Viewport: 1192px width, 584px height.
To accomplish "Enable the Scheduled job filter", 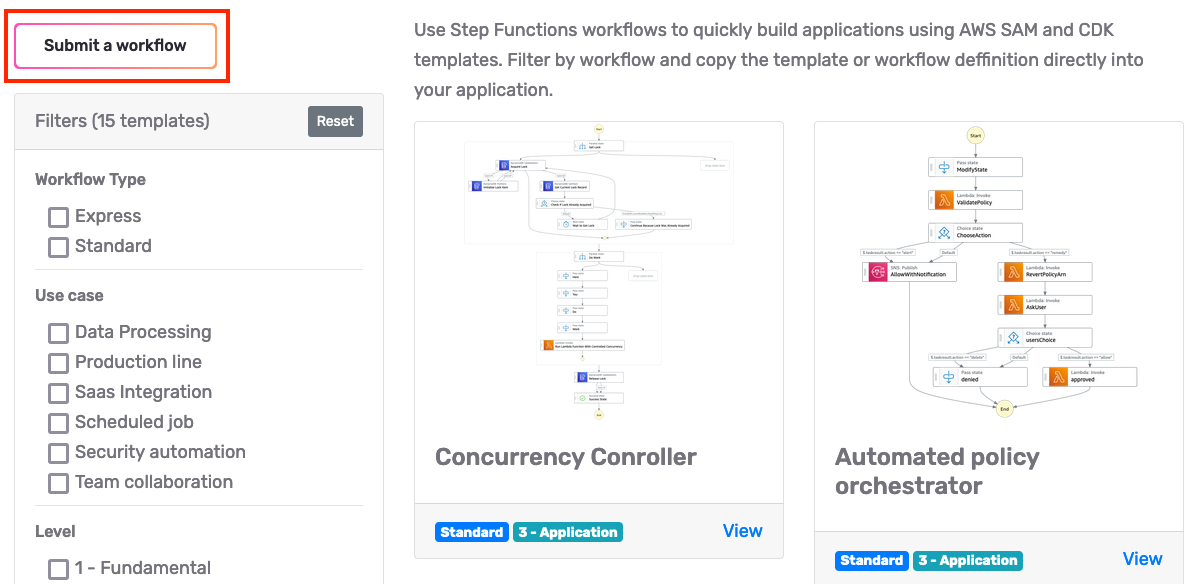I will [x=59, y=423].
